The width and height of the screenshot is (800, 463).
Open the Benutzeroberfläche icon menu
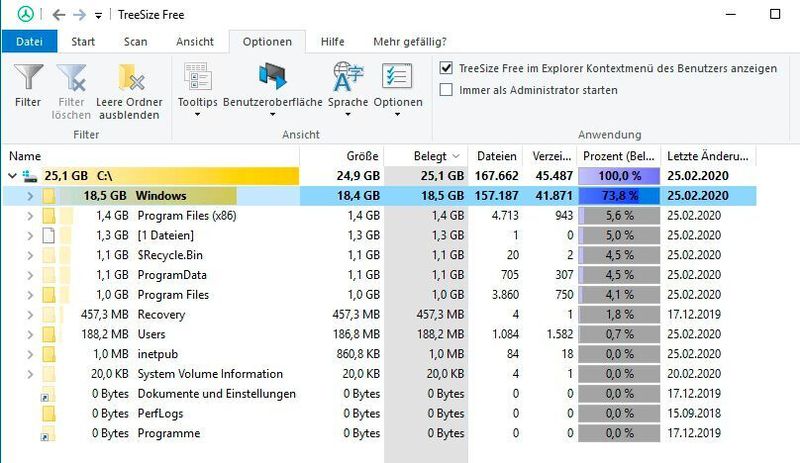coord(272,77)
